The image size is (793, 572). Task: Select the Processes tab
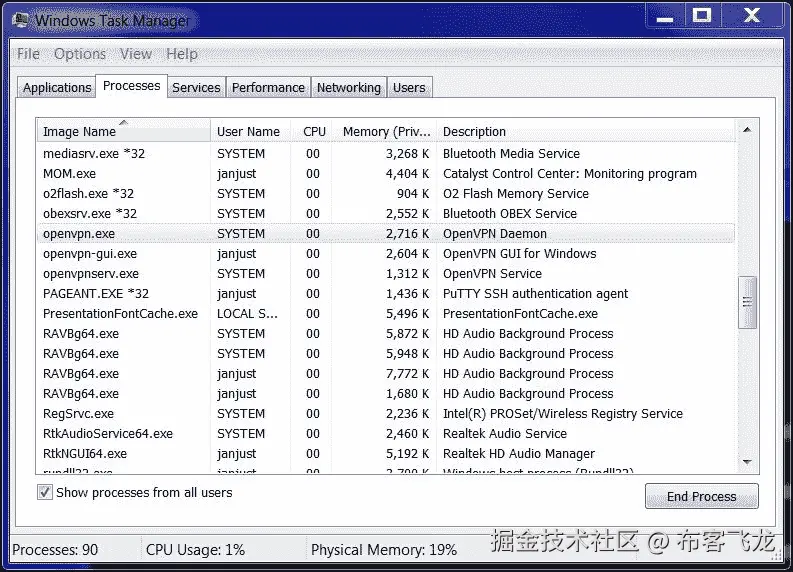click(131, 85)
